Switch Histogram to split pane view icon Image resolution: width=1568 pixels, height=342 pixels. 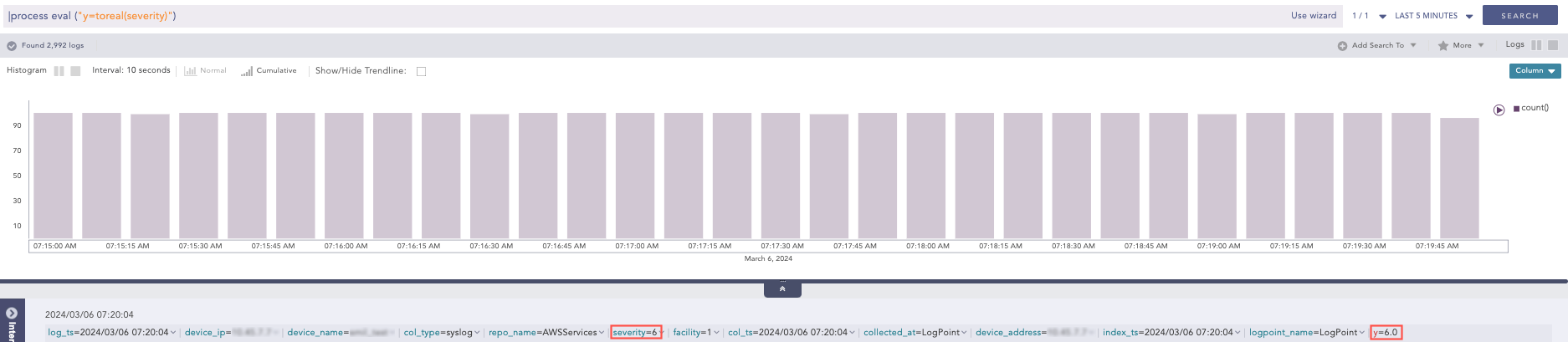coord(59,71)
